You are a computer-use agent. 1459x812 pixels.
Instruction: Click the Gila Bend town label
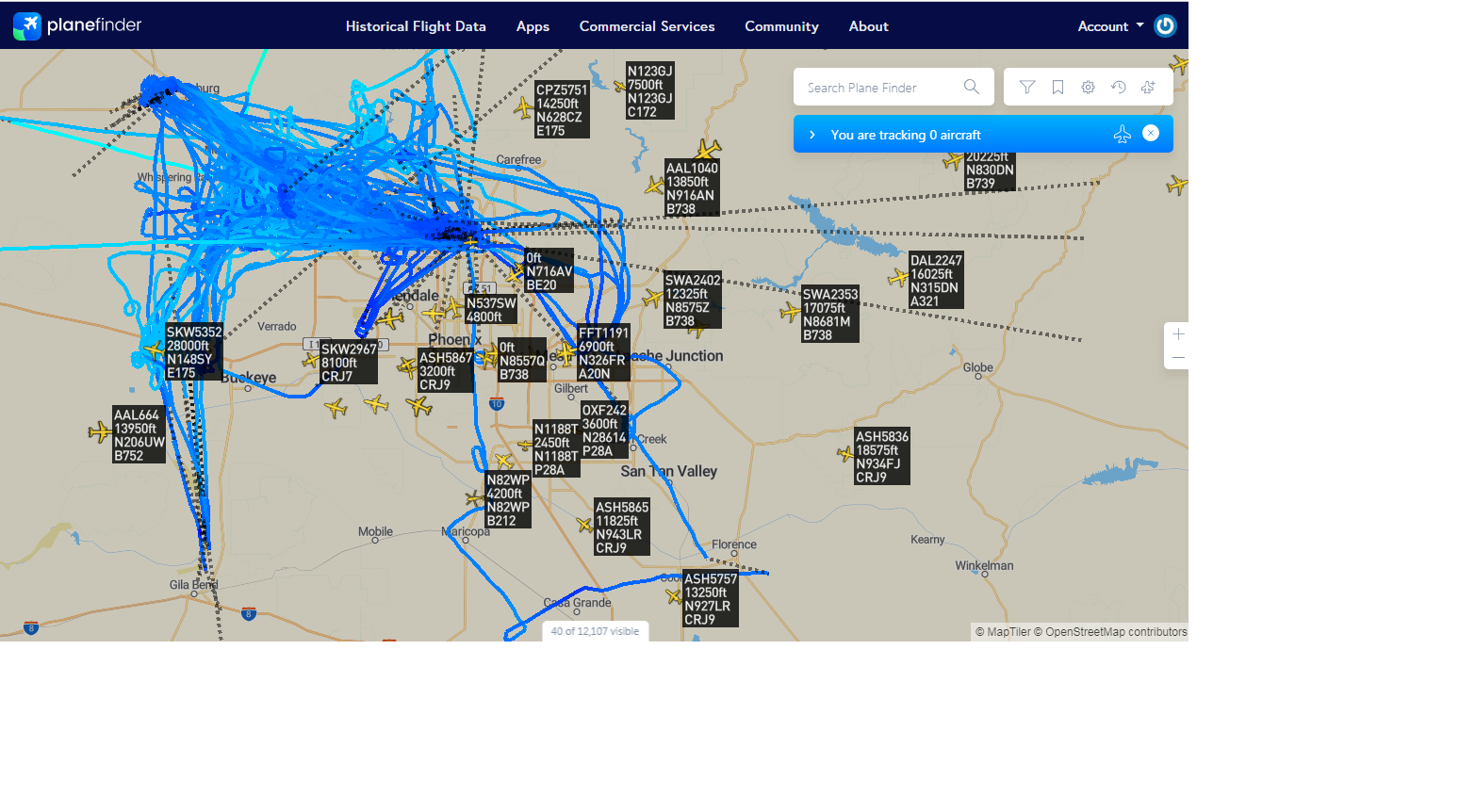pos(193,585)
